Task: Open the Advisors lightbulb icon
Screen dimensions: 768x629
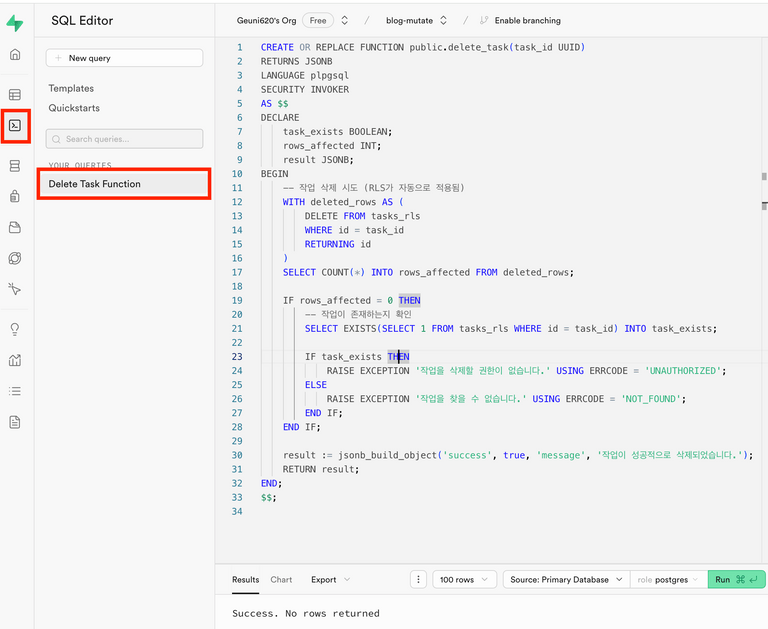Action: click(15, 329)
